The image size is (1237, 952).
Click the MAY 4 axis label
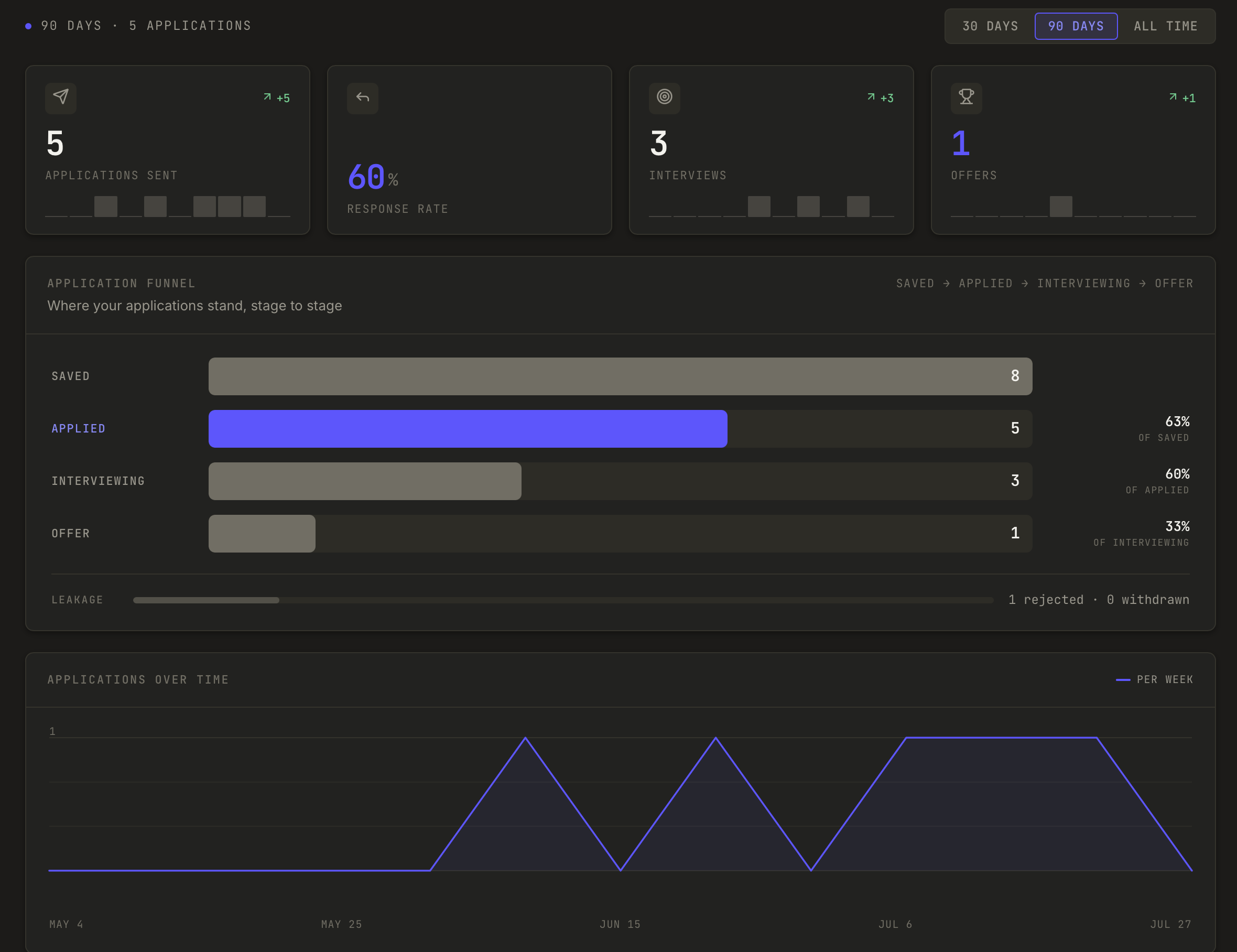[x=66, y=924]
